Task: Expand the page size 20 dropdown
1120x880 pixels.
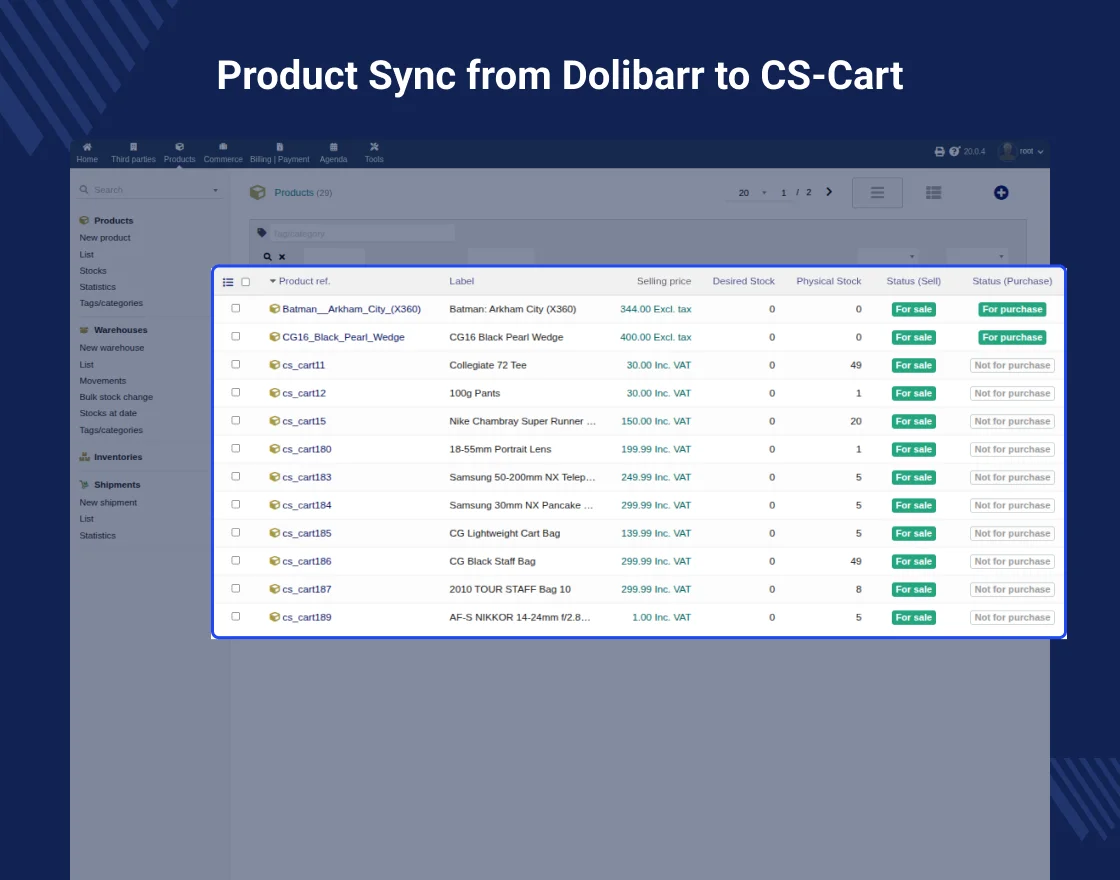Action: (x=750, y=193)
